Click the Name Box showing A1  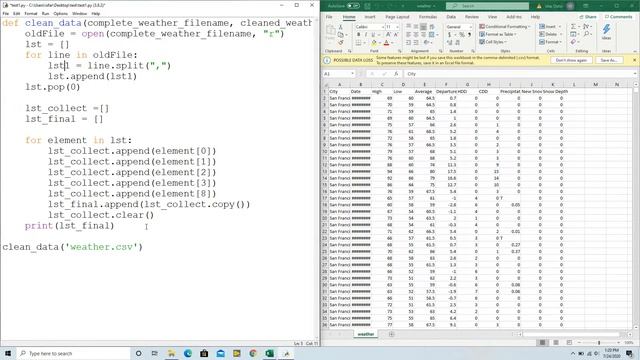pyautogui.click(x=338, y=74)
